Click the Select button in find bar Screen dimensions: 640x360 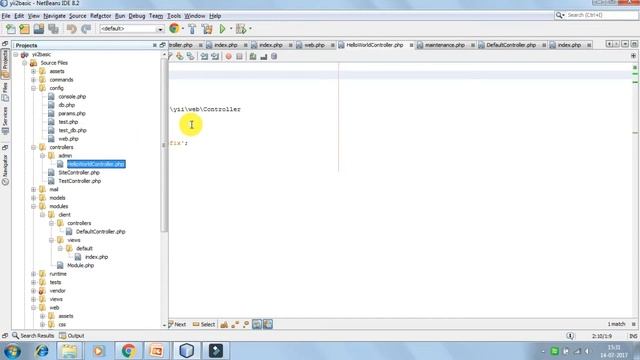(204, 324)
